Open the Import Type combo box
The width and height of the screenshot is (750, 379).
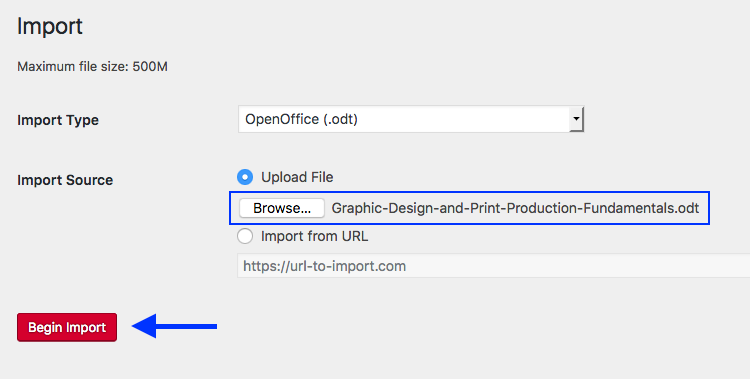[x=411, y=119]
